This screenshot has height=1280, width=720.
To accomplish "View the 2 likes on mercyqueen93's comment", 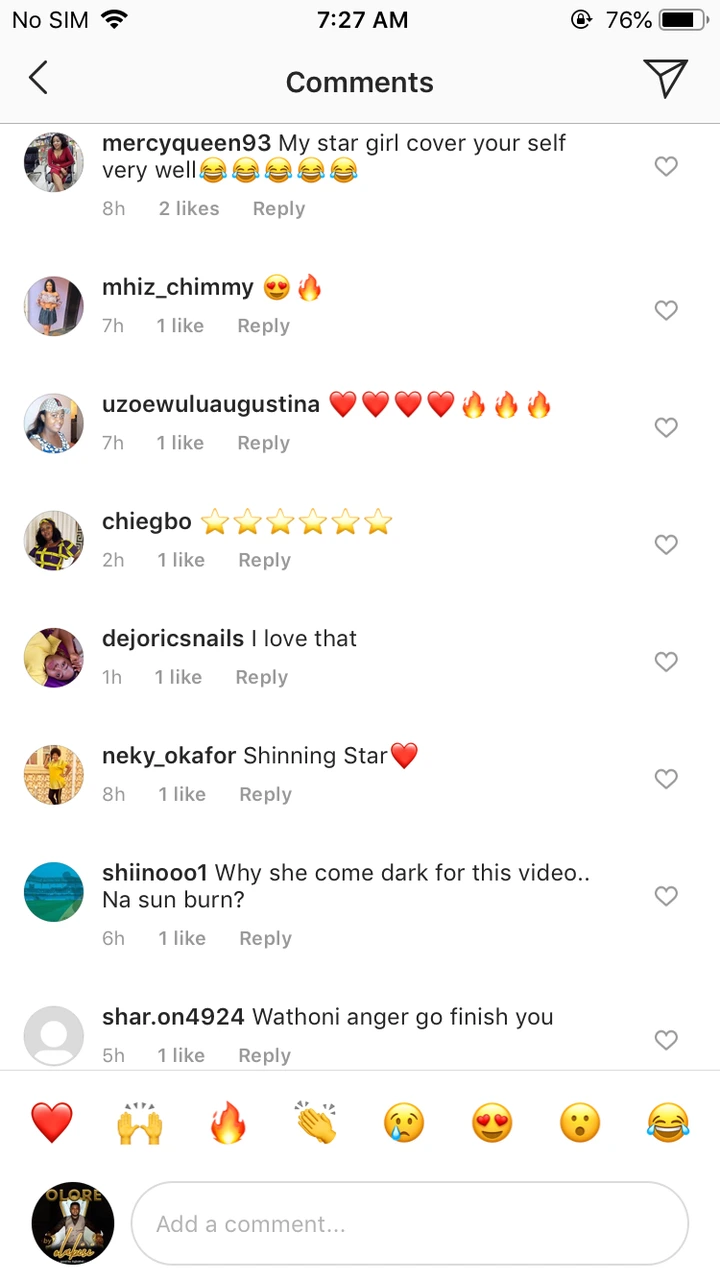I will click(x=189, y=209).
